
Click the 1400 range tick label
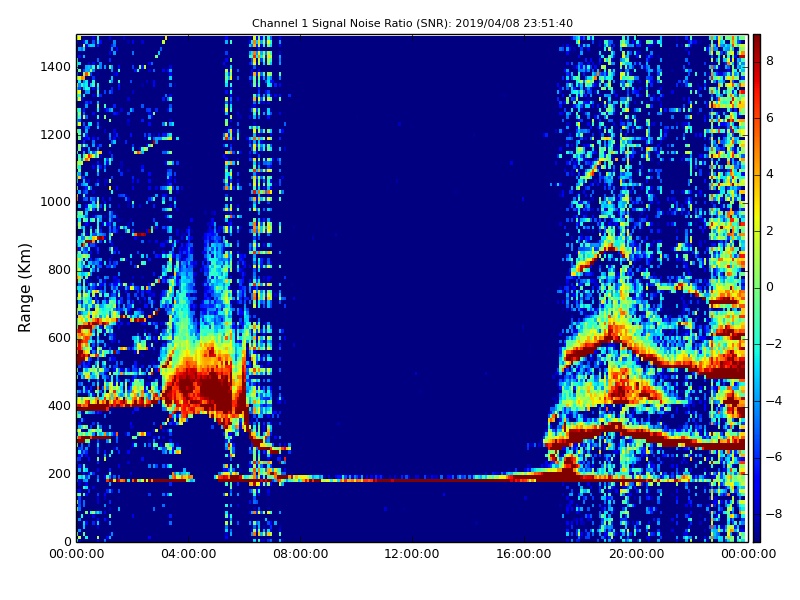coord(56,67)
